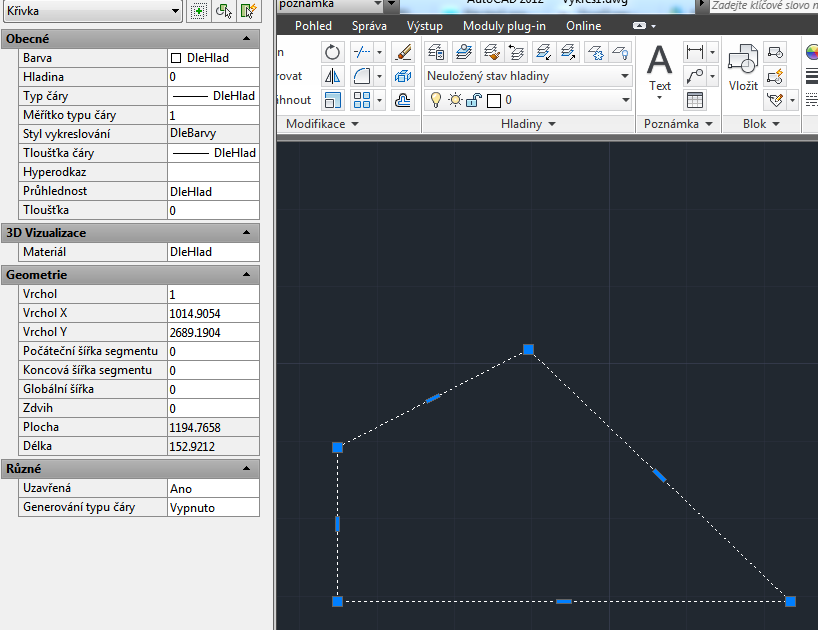The width and height of the screenshot is (818, 630).
Task: Expand the Modifikace panel
Action: (x=322, y=124)
